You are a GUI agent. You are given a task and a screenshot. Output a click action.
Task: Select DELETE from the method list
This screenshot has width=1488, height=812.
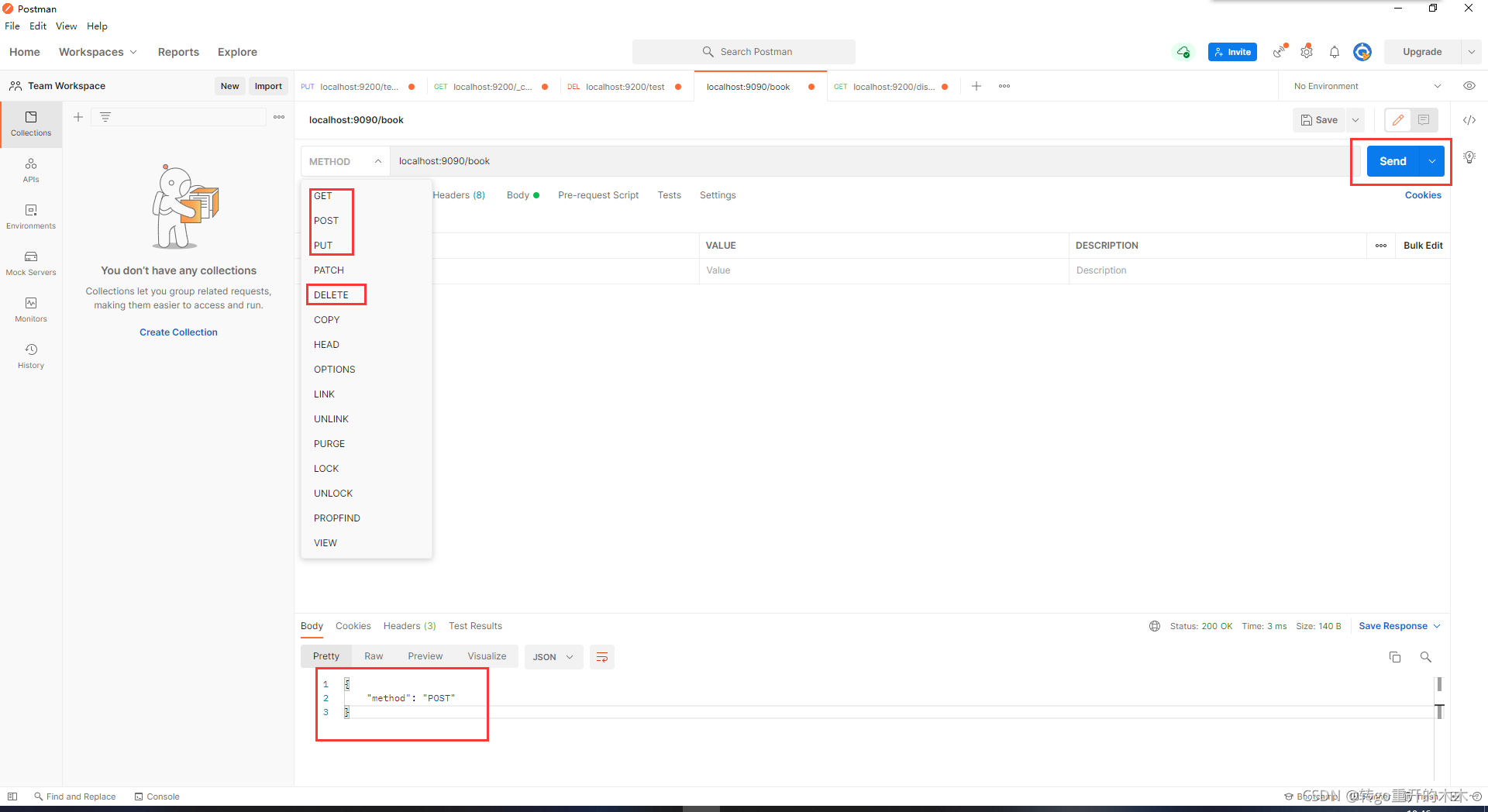331,295
